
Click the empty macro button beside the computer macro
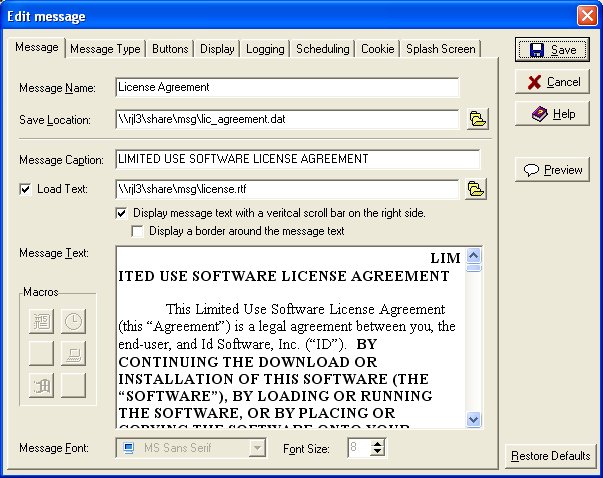coord(41,353)
